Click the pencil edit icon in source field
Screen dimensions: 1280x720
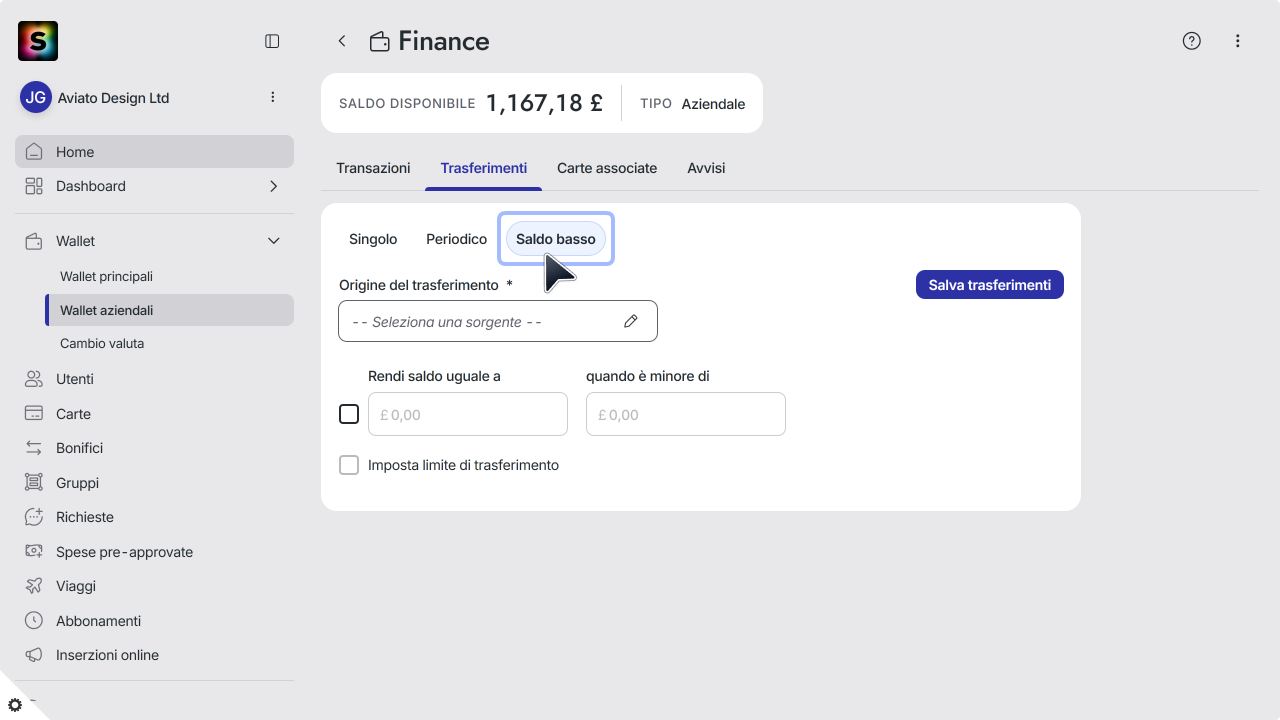point(631,321)
